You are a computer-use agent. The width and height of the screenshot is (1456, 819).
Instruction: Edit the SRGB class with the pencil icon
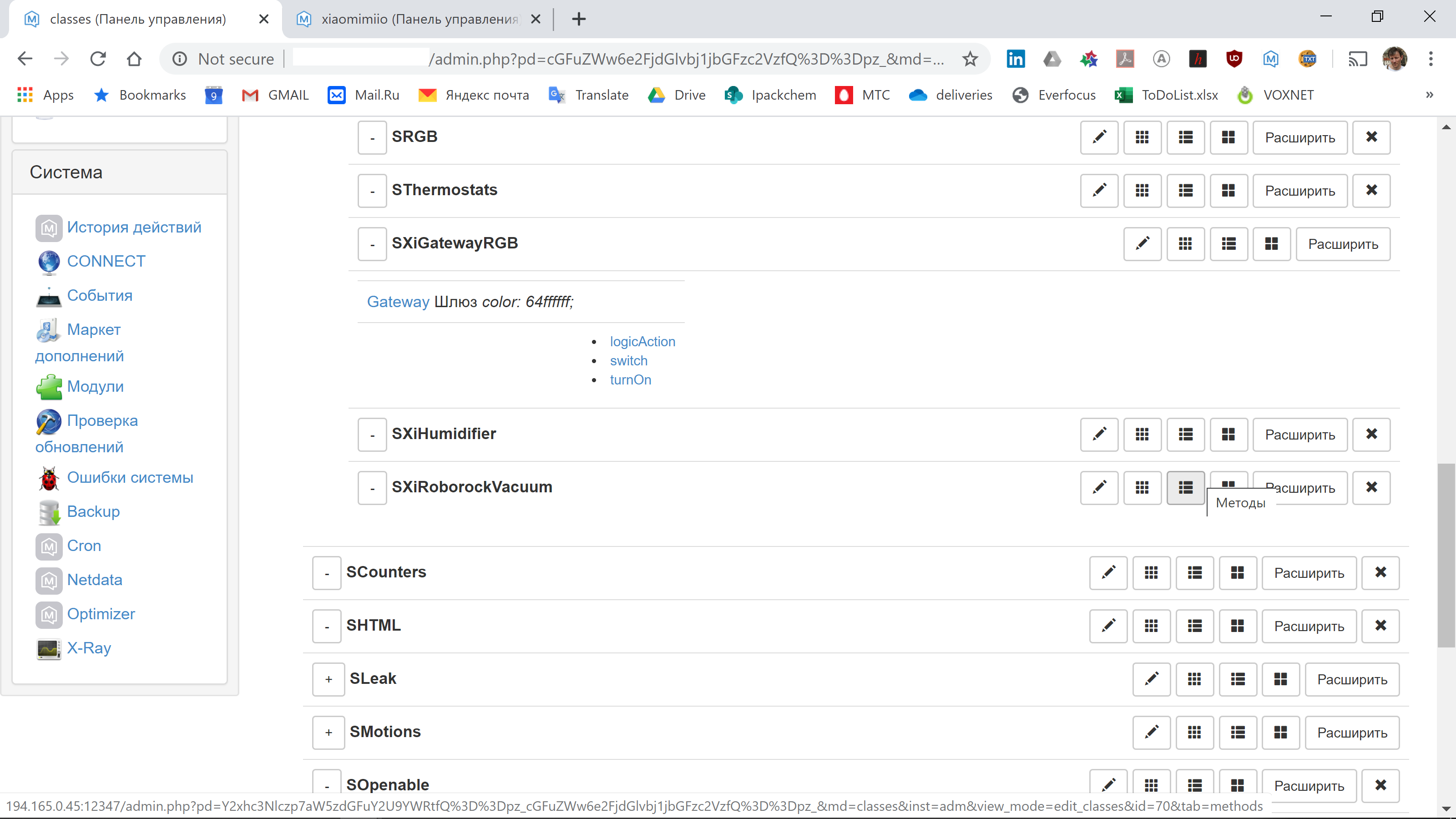click(1099, 137)
